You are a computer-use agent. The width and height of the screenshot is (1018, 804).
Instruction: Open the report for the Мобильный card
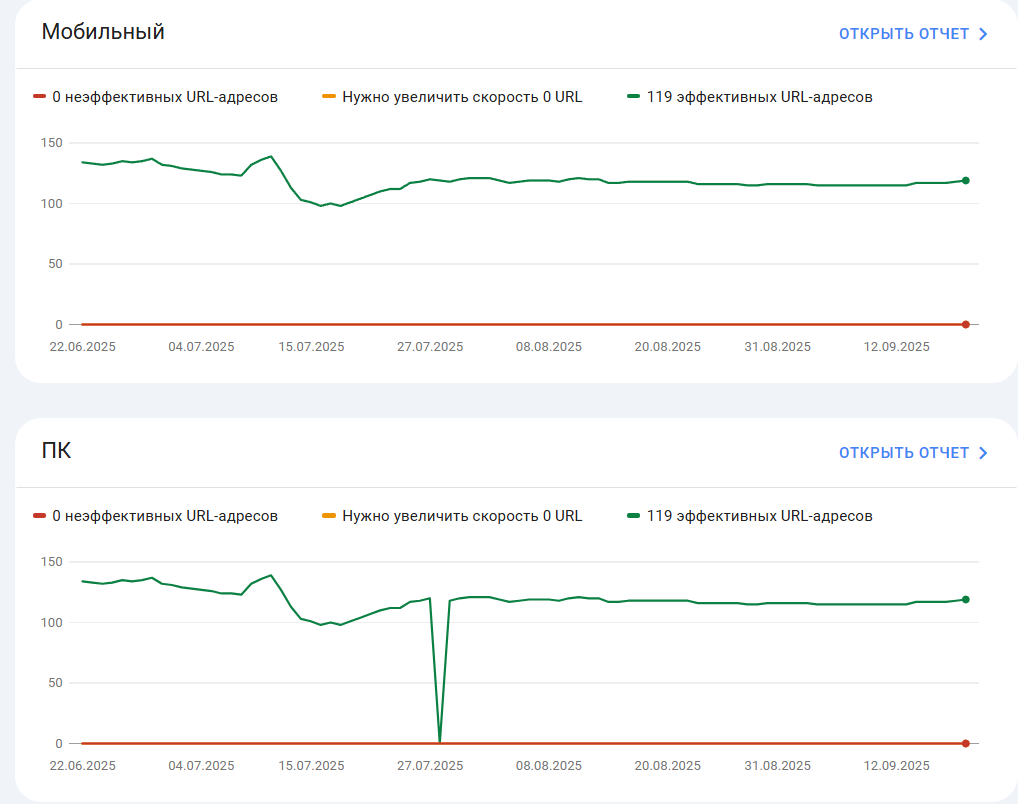(913, 34)
